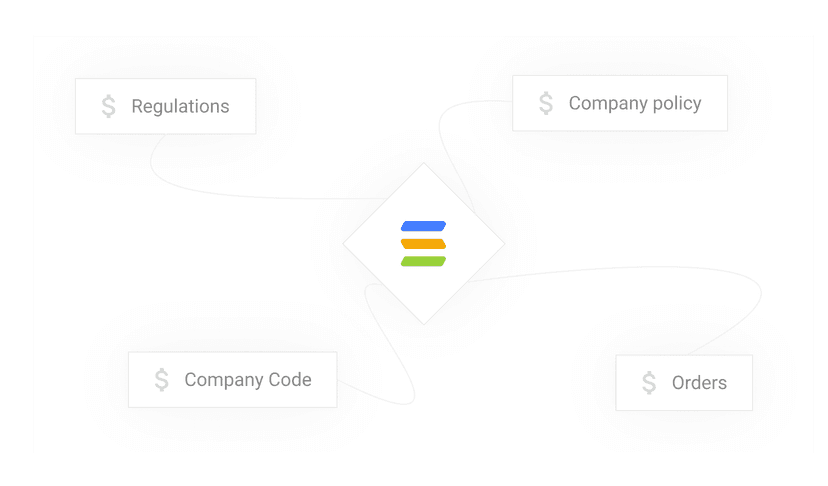The image size is (828, 486).
Task: Open the Company policy card
Action: coord(620,103)
